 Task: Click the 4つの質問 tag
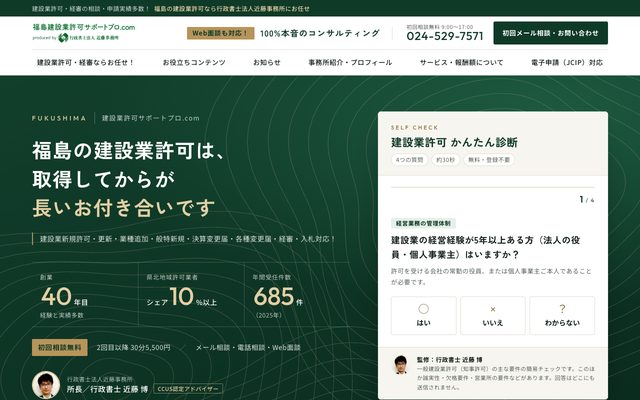tap(409, 160)
